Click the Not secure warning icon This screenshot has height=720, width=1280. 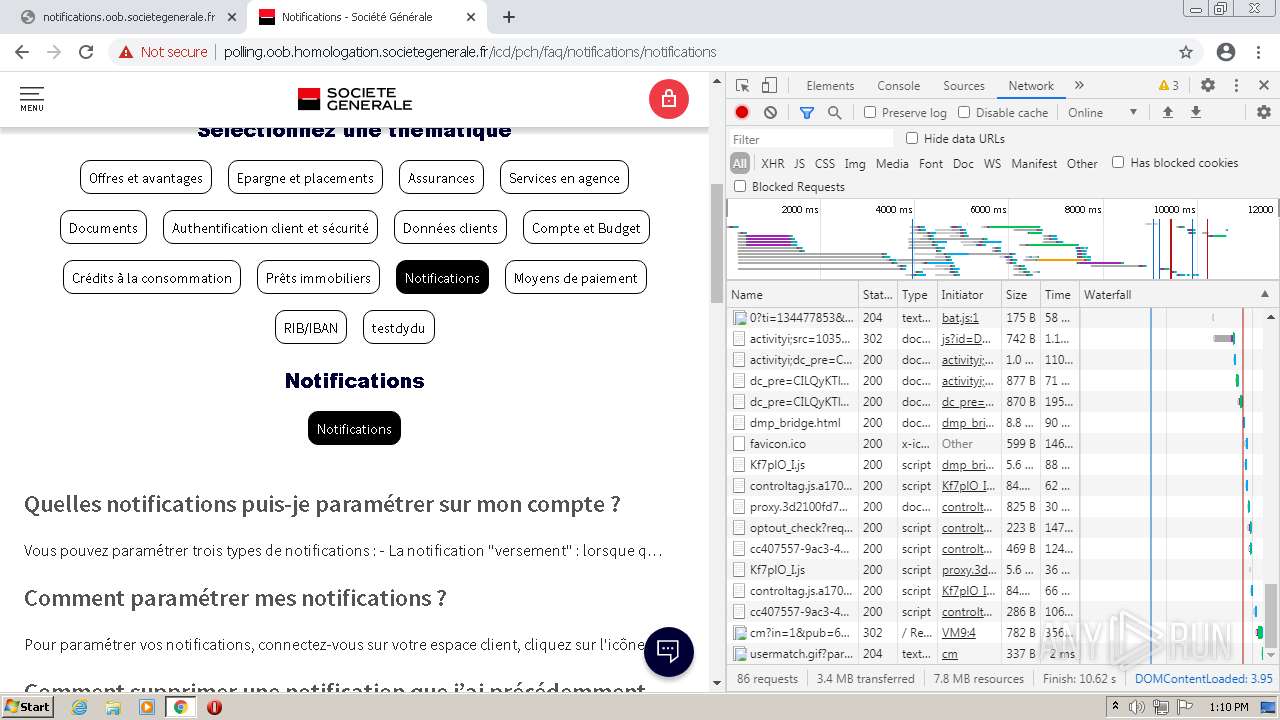[126, 52]
